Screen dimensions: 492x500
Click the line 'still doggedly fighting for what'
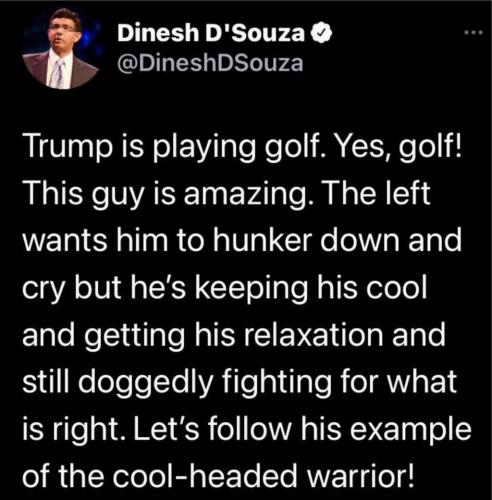coord(239,381)
